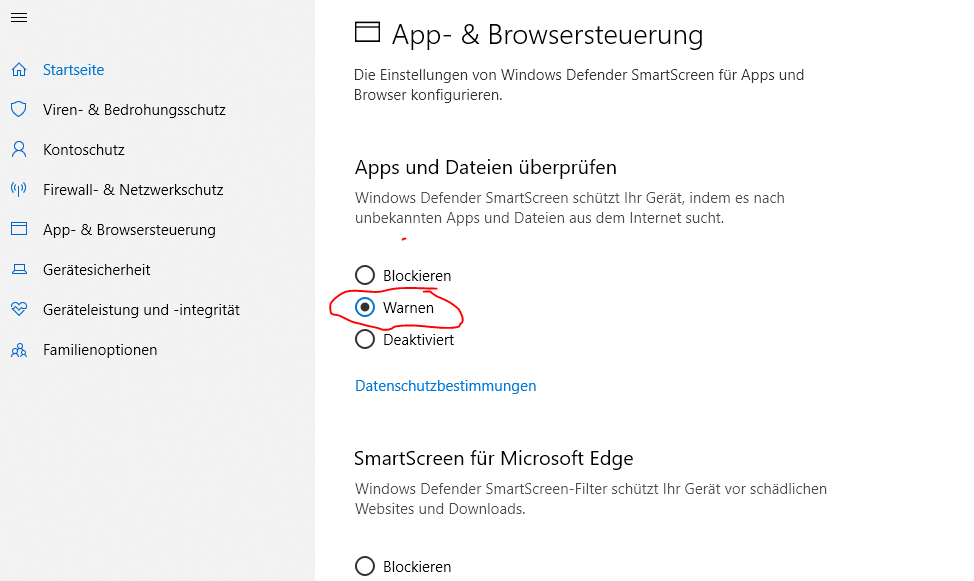This screenshot has width=974, height=581.
Task: Open the hamburger navigation menu
Action: pyautogui.click(x=18, y=17)
